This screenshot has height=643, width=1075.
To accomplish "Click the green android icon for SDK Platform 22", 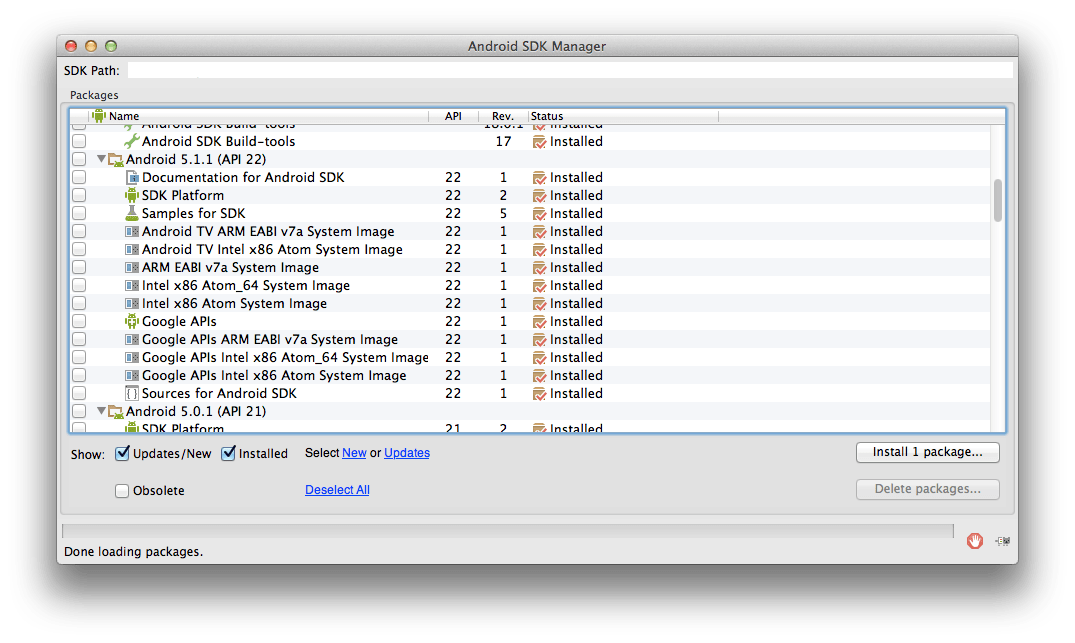I will click(x=132, y=195).
